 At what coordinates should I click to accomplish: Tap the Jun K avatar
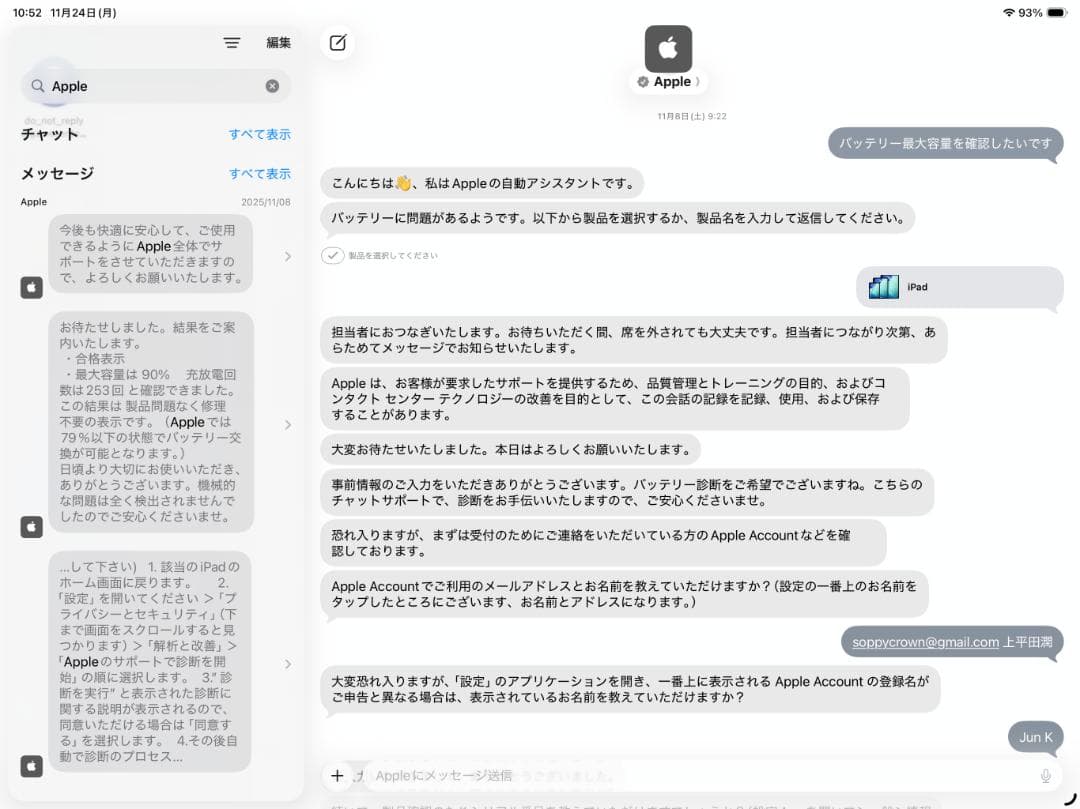point(1035,736)
